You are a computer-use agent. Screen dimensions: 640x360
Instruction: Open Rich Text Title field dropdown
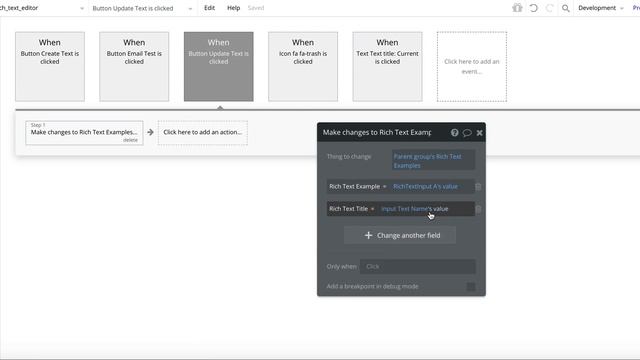[351, 209]
